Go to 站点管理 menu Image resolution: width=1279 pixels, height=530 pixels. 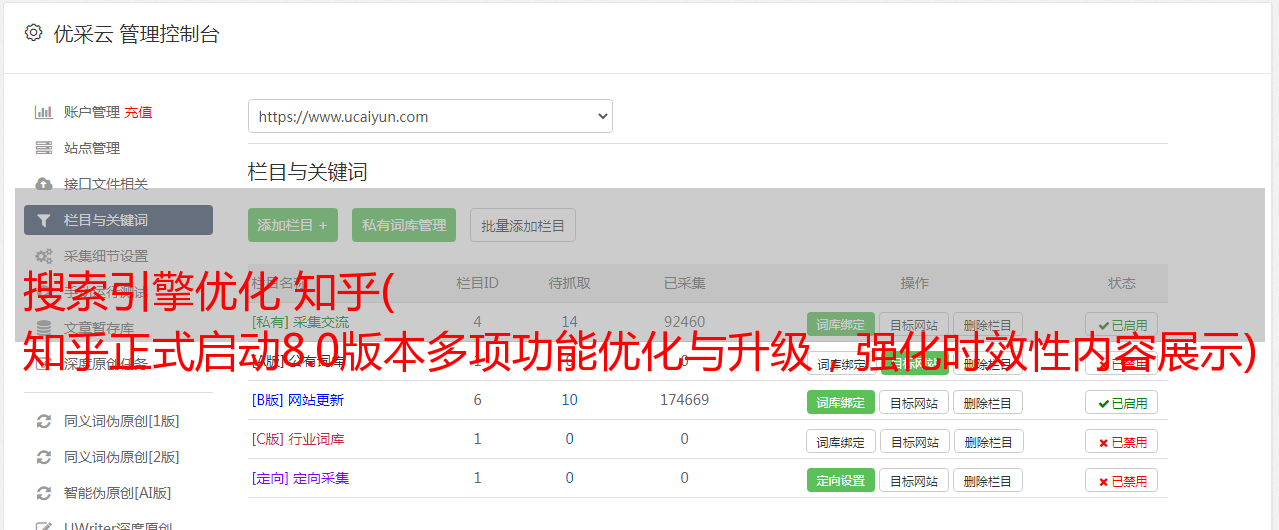coord(92,148)
